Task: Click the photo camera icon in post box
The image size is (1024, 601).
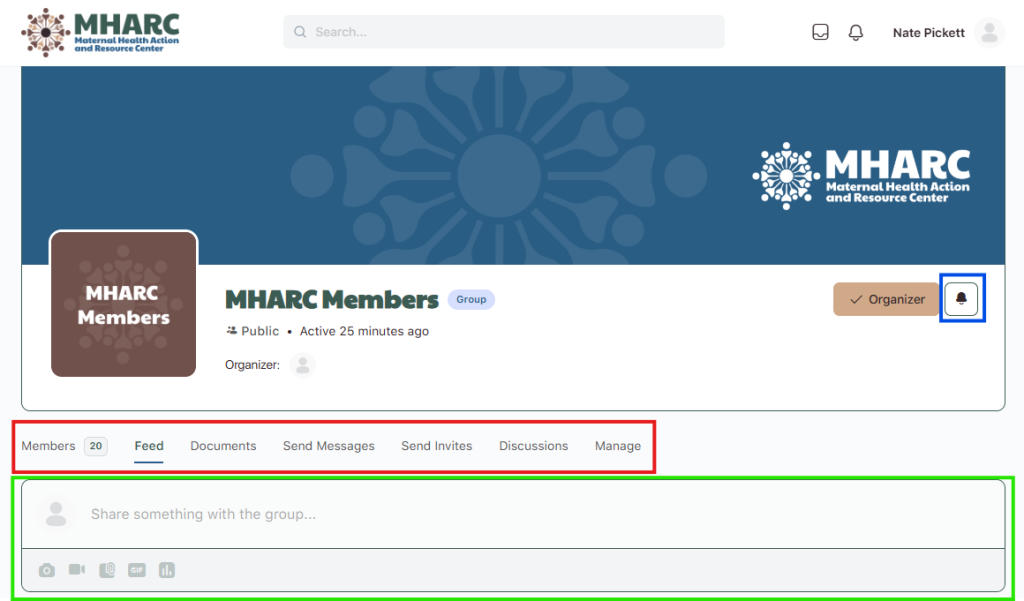Action: click(47, 570)
